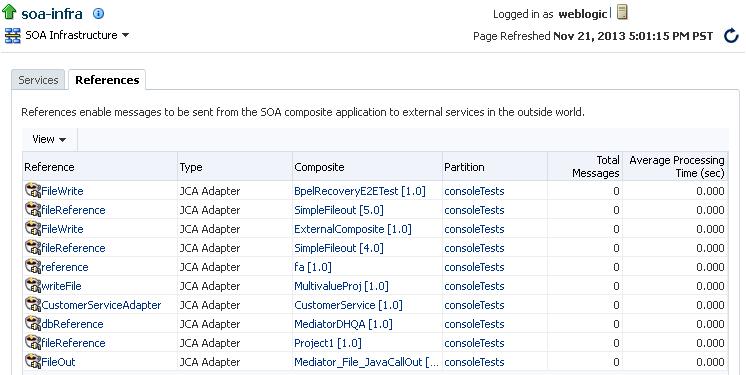Viewport: 746px width, 375px height.
Task: Open BpelRecoveryE2ETest [1.0] composite
Action: click(x=360, y=191)
